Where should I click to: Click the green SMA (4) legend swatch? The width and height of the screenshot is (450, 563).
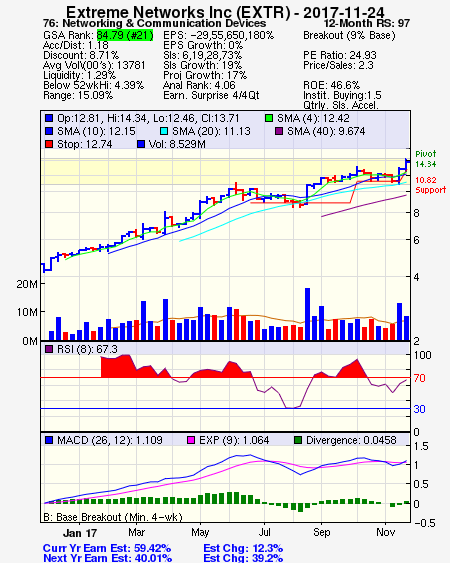click(269, 118)
